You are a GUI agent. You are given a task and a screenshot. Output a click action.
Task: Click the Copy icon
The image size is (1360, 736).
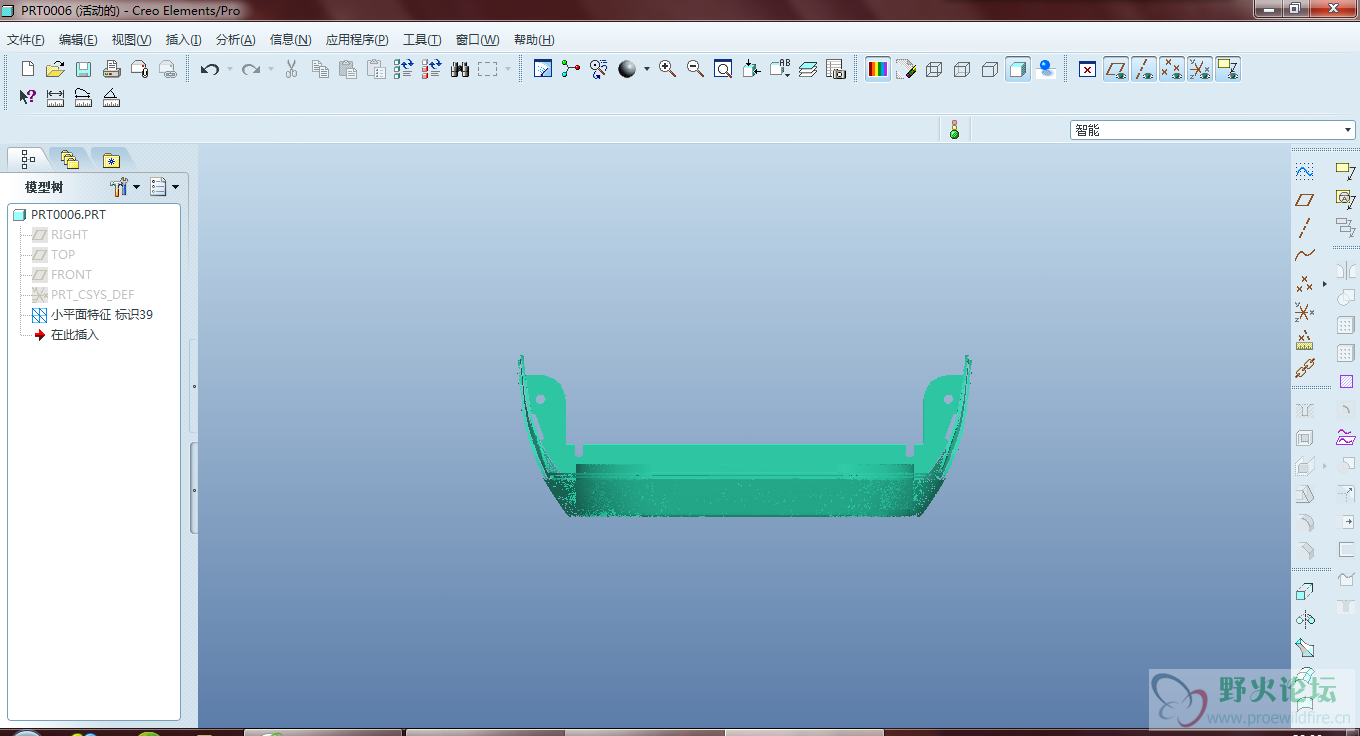320,69
